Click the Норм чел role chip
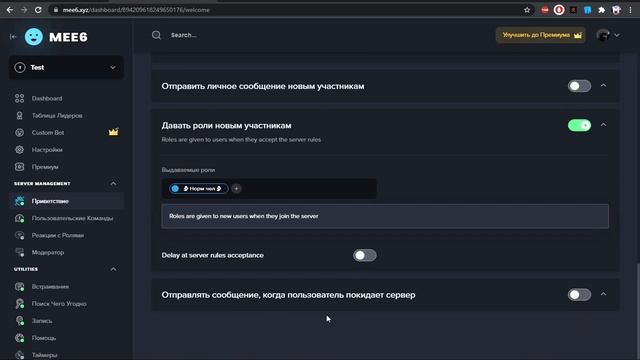The height and width of the screenshot is (360, 640). [x=199, y=189]
